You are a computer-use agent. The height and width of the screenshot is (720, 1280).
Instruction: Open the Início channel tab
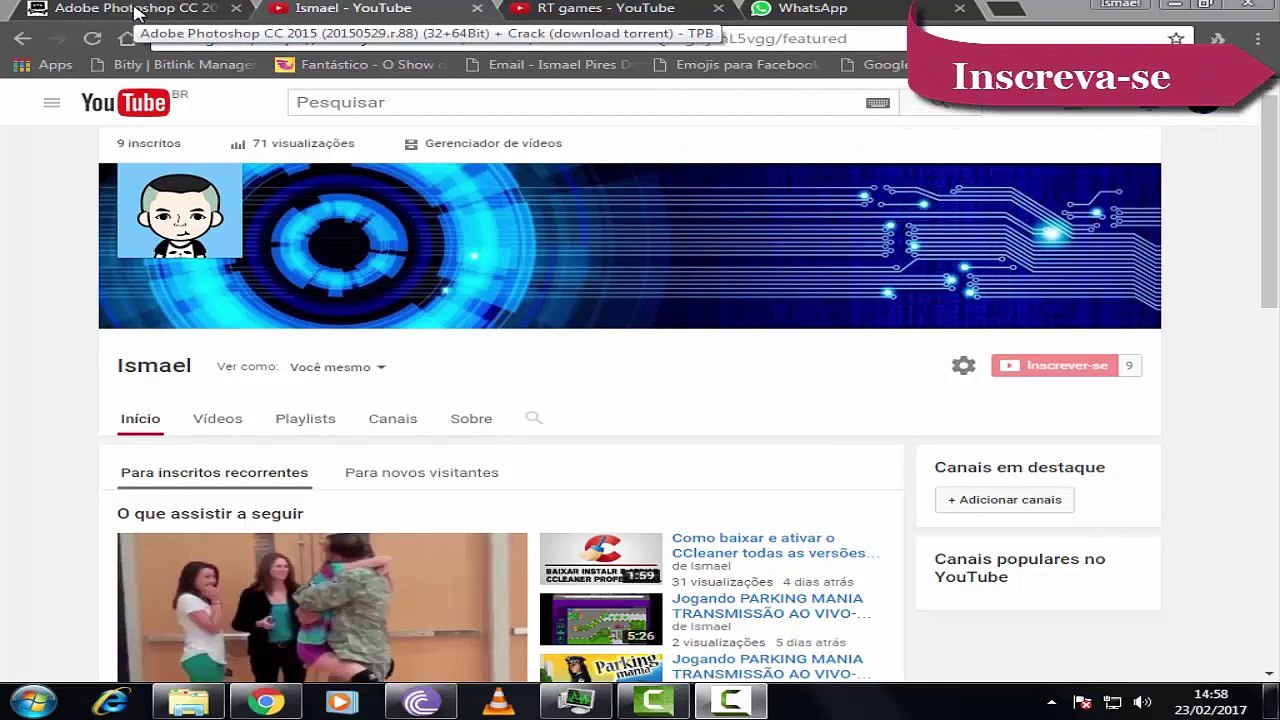(x=140, y=419)
